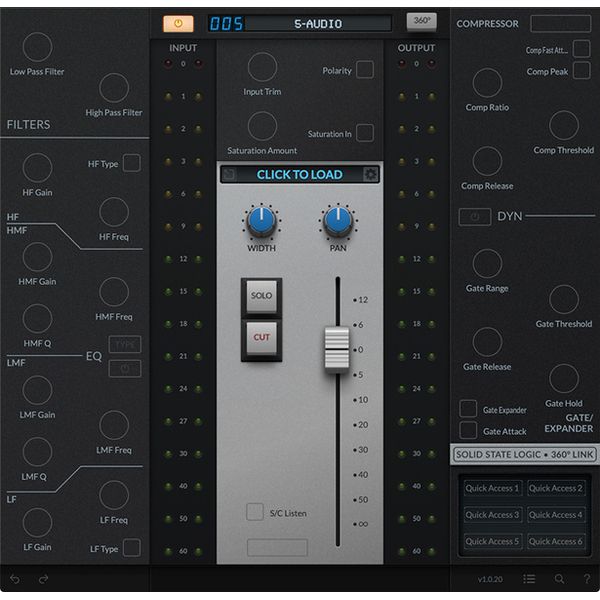This screenshot has height=600, width=600.
Task: Select the Quick Access 1 slot
Action: tap(491, 488)
